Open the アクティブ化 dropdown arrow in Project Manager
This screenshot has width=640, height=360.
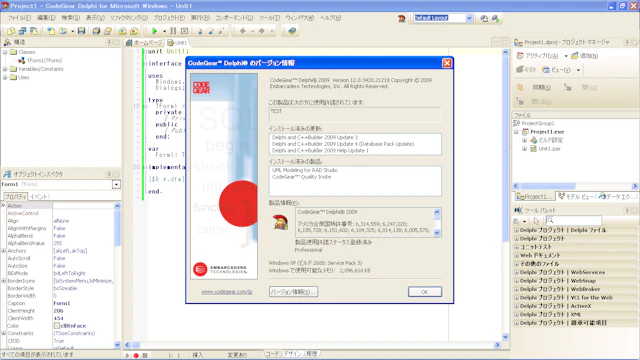(566, 56)
